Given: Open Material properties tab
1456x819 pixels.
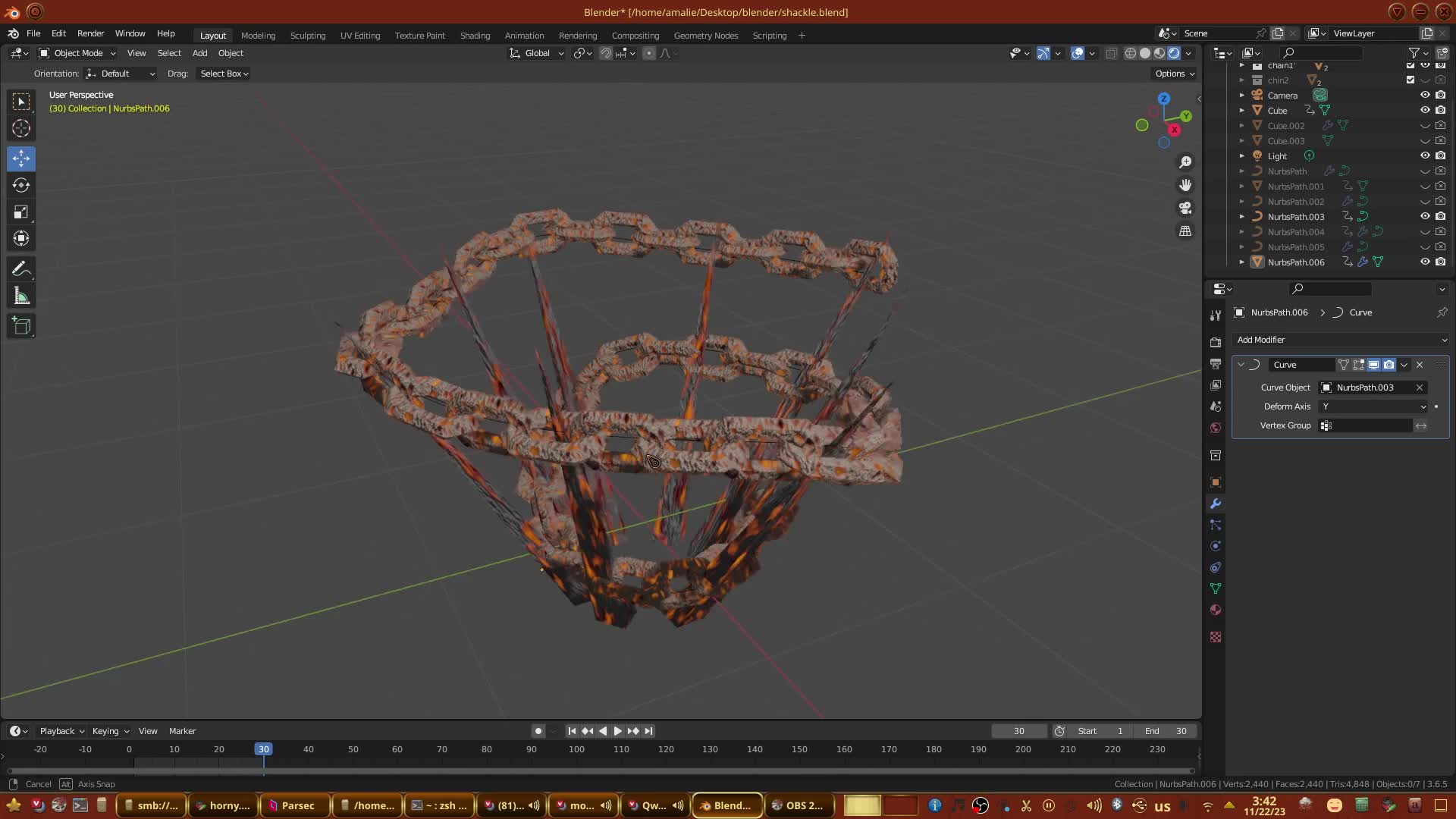Looking at the screenshot, I should [x=1216, y=610].
